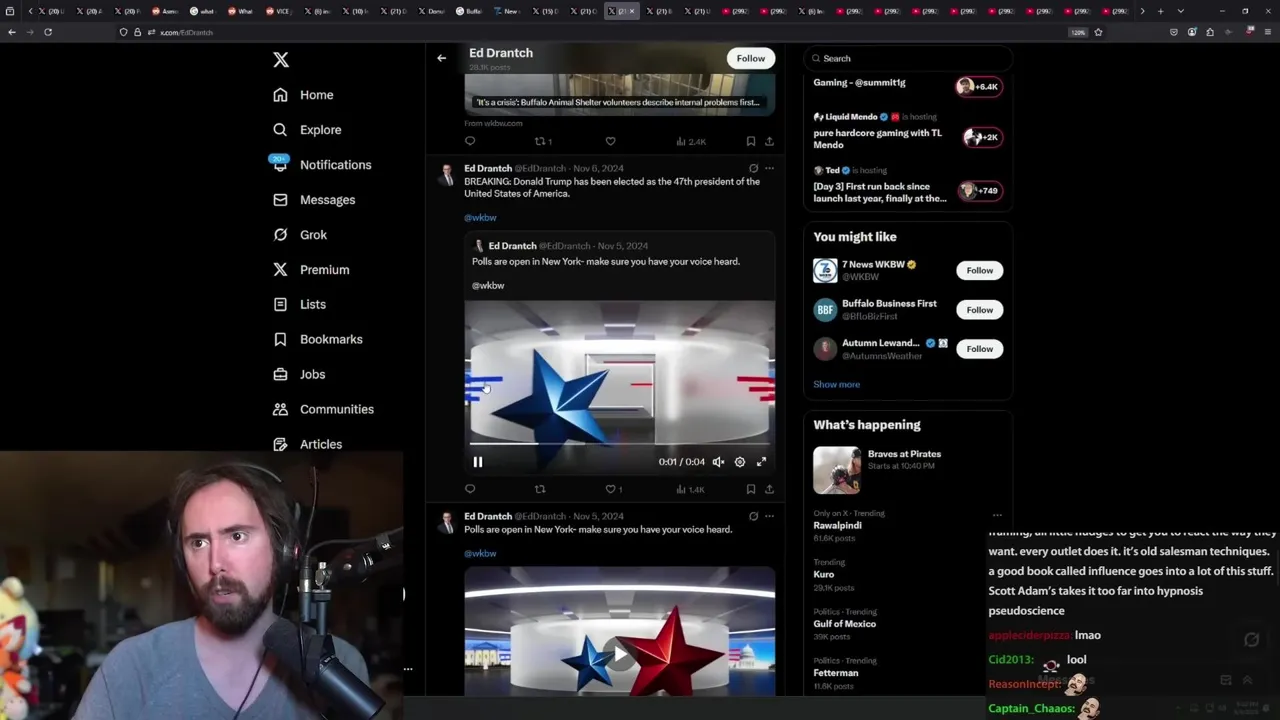Click Grok icon on Nov 5 post
Viewport: 1280px width, 720px height.
point(753,516)
